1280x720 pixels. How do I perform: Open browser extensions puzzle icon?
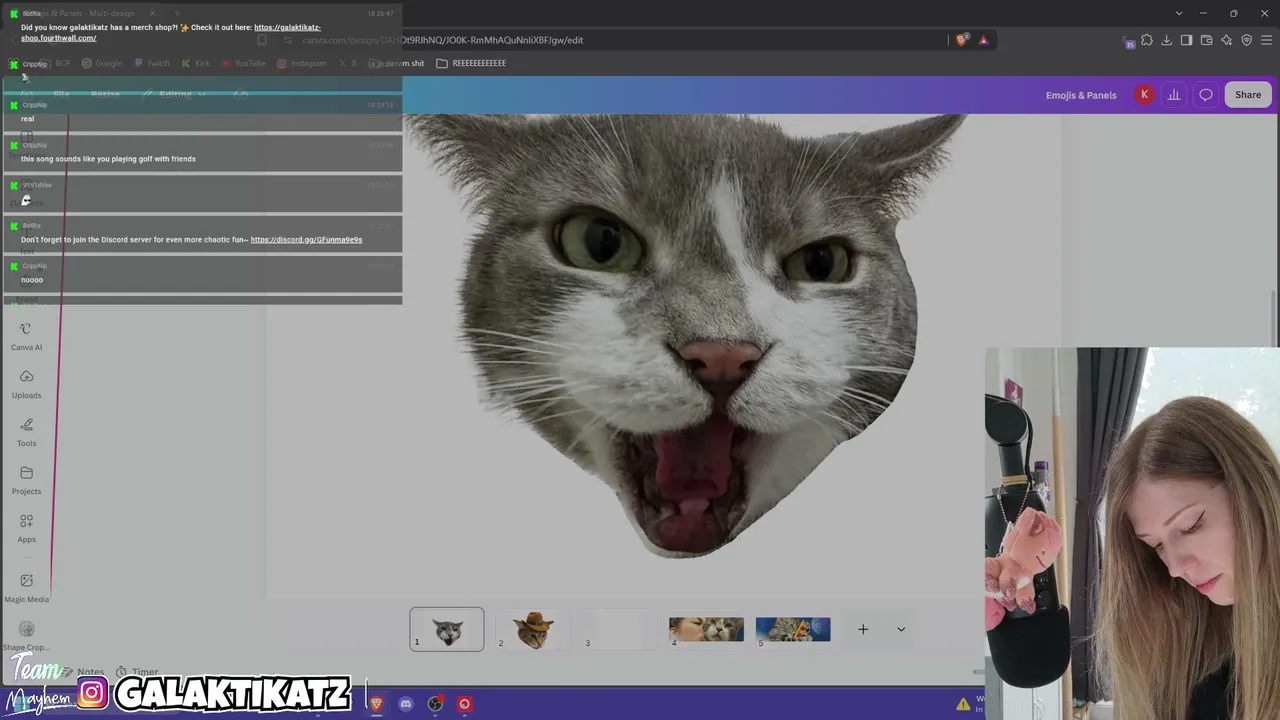(1147, 40)
